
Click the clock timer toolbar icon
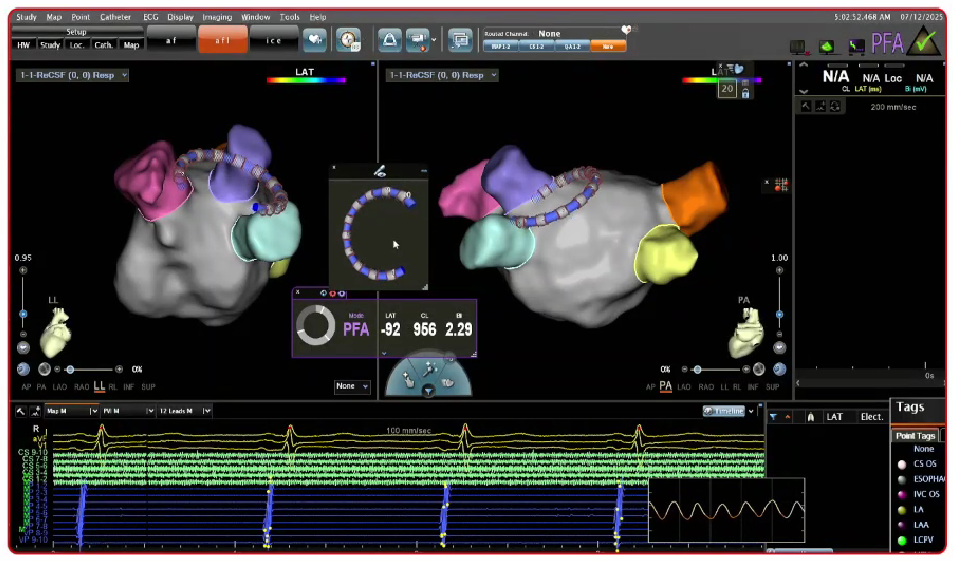pos(348,40)
